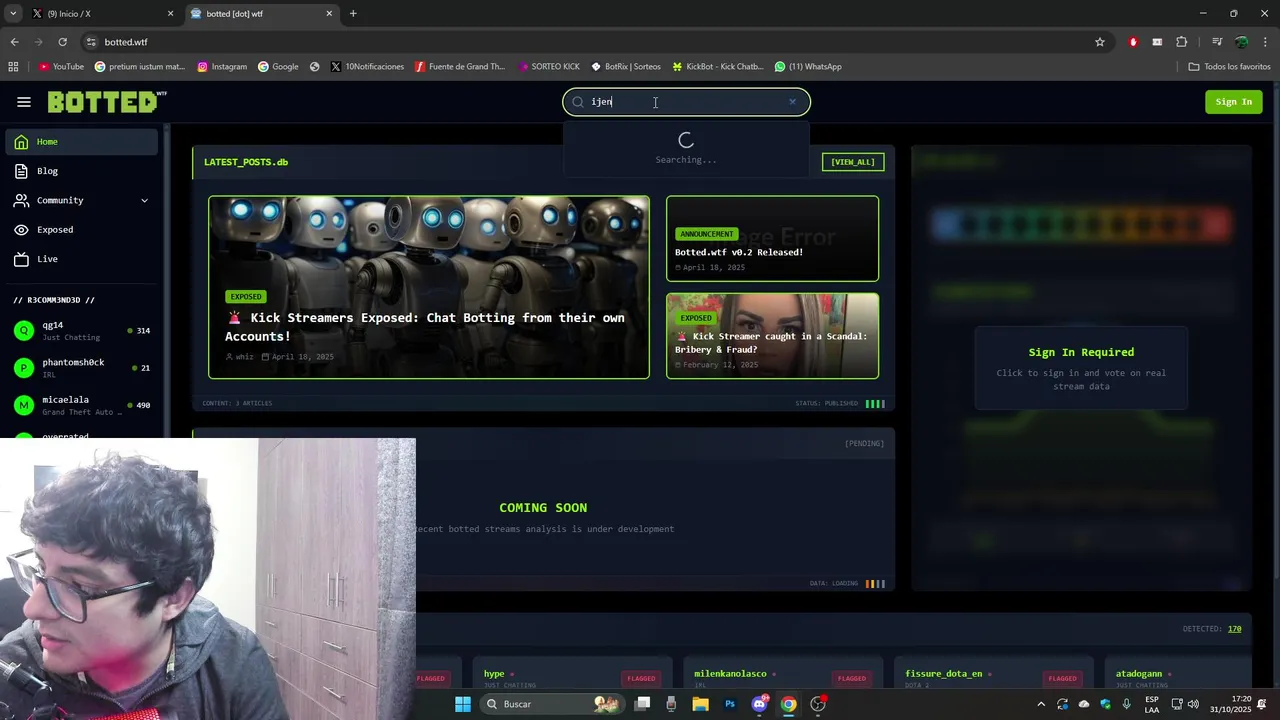Open the Windows Start menu

click(x=463, y=704)
